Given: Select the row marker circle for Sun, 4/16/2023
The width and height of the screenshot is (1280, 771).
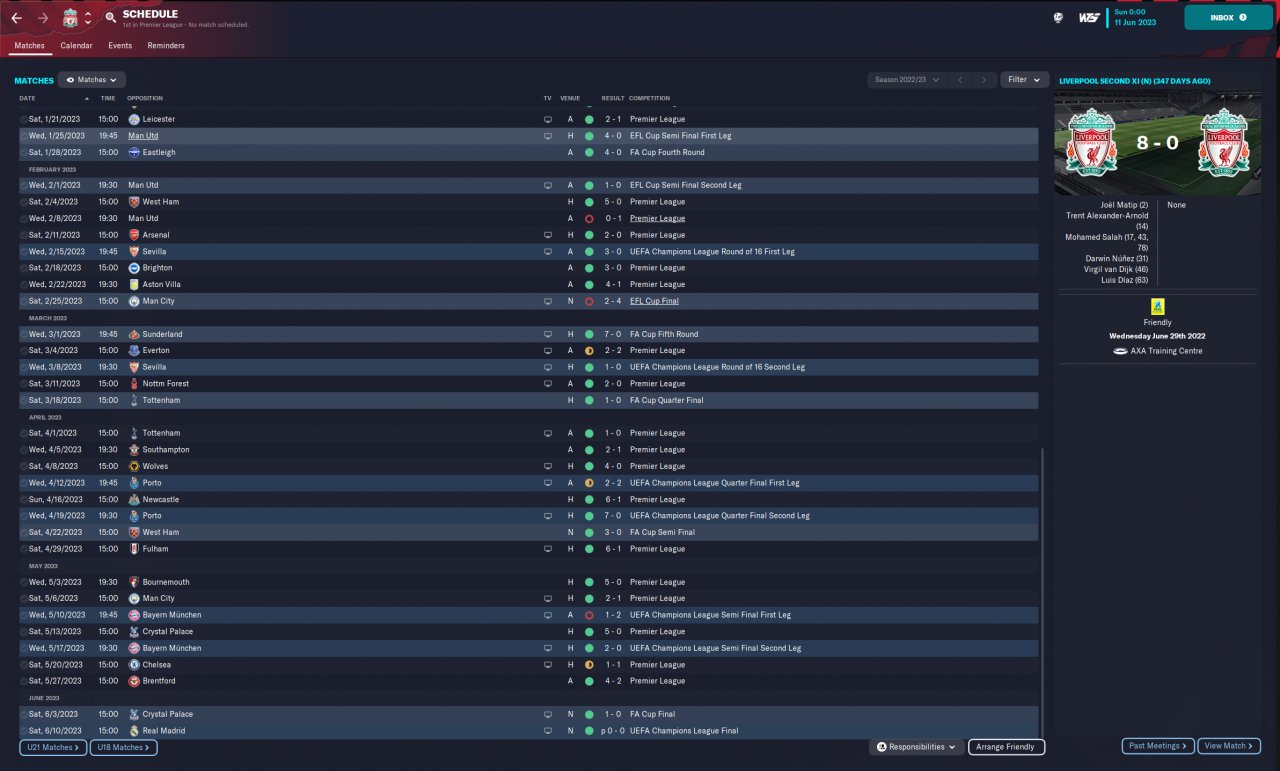Looking at the screenshot, I should pos(24,499).
